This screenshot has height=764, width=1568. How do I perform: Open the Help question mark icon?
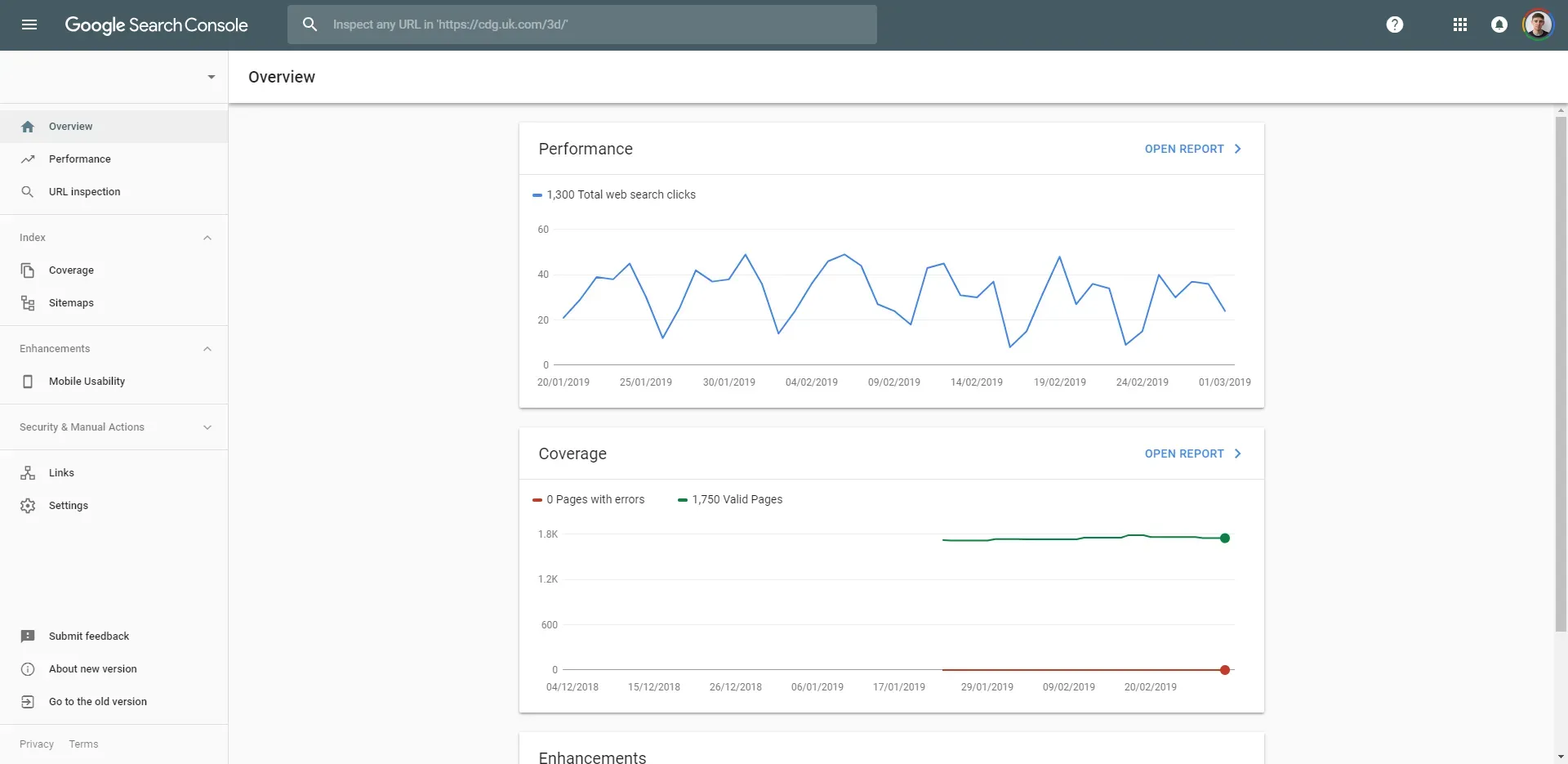[x=1395, y=25]
